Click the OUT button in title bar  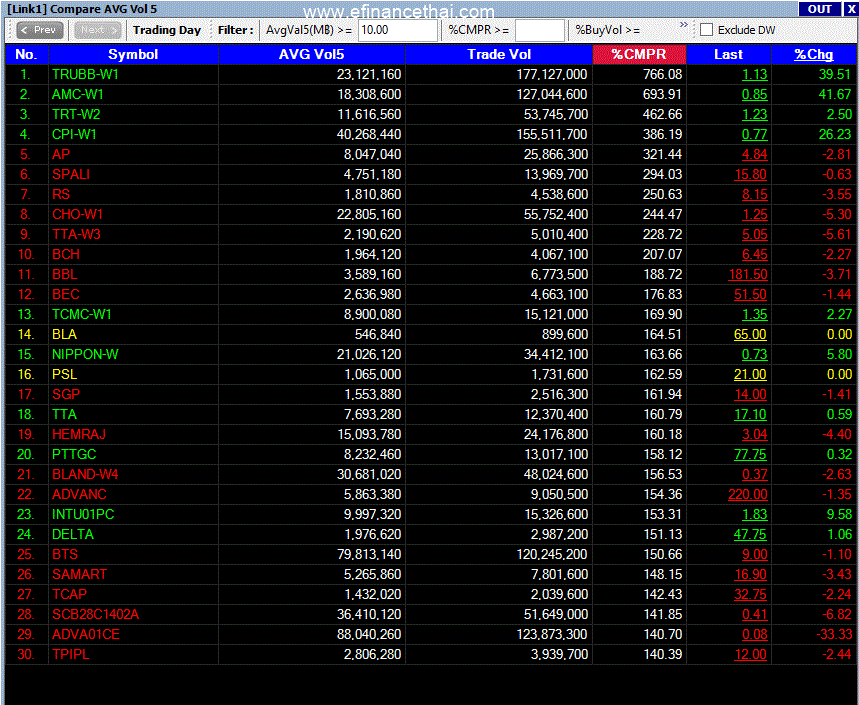click(x=820, y=9)
